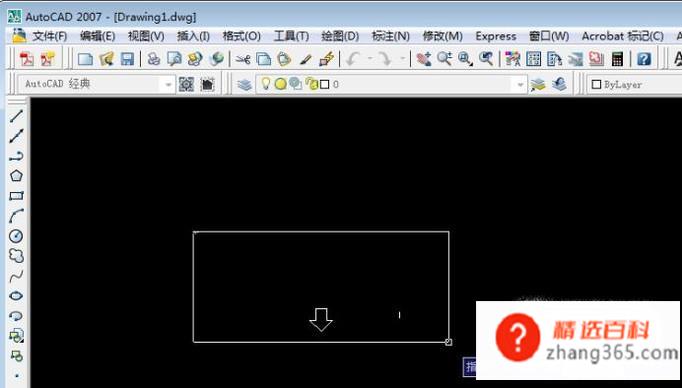
Task: Click the Zoom Window icon
Action: click(465, 59)
